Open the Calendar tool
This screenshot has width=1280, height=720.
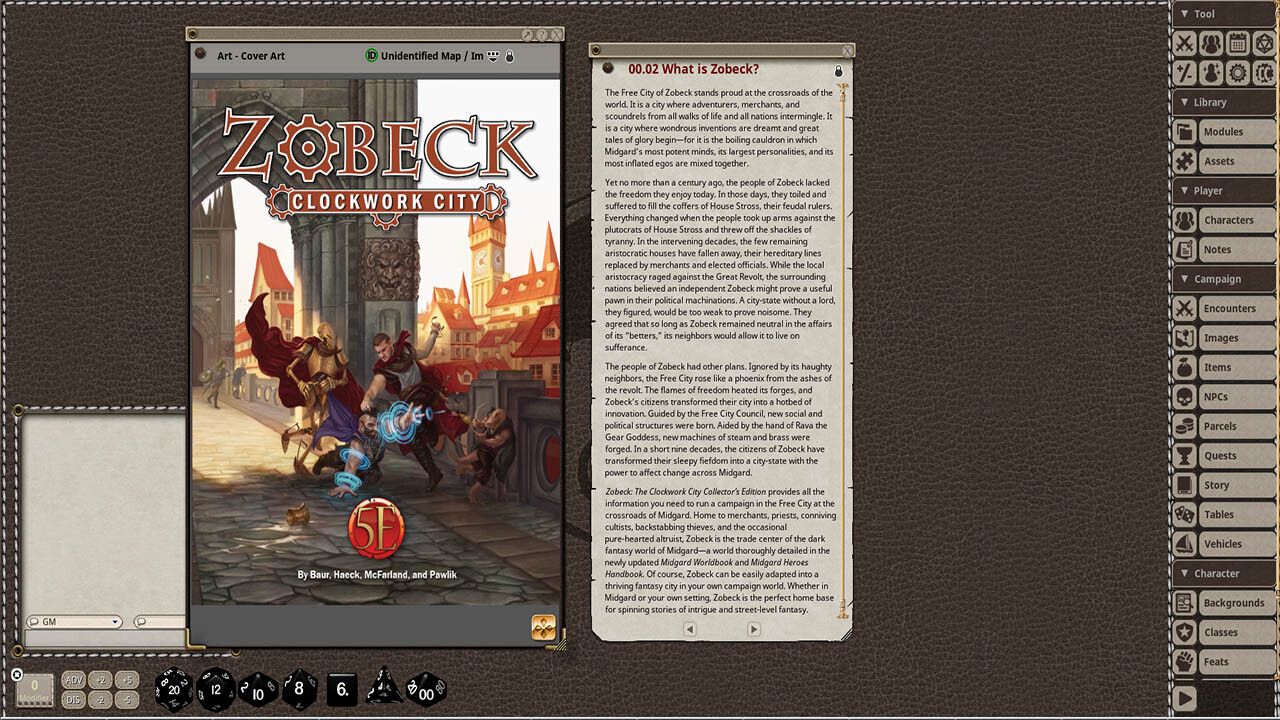(1236, 43)
